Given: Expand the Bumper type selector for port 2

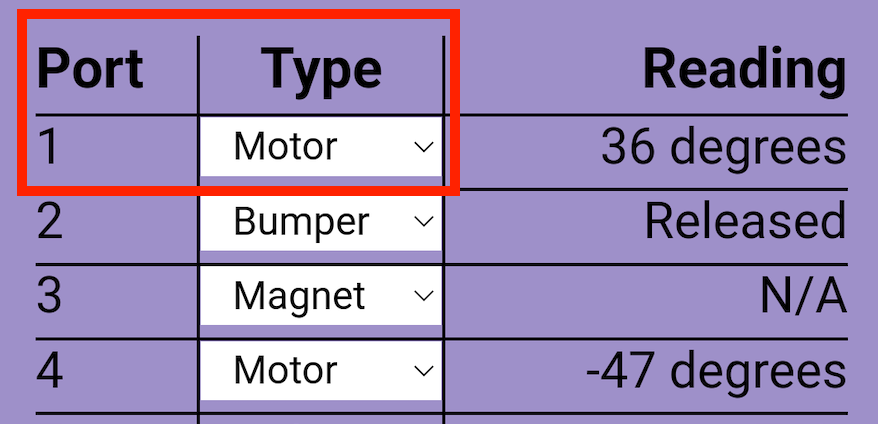Looking at the screenshot, I should coord(320,222).
